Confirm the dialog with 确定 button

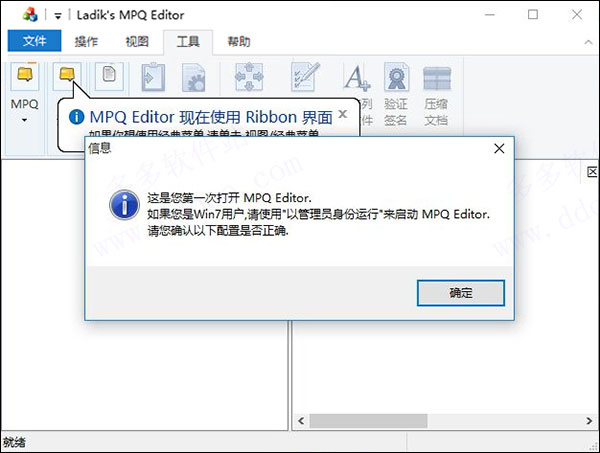[x=461, y=293]
